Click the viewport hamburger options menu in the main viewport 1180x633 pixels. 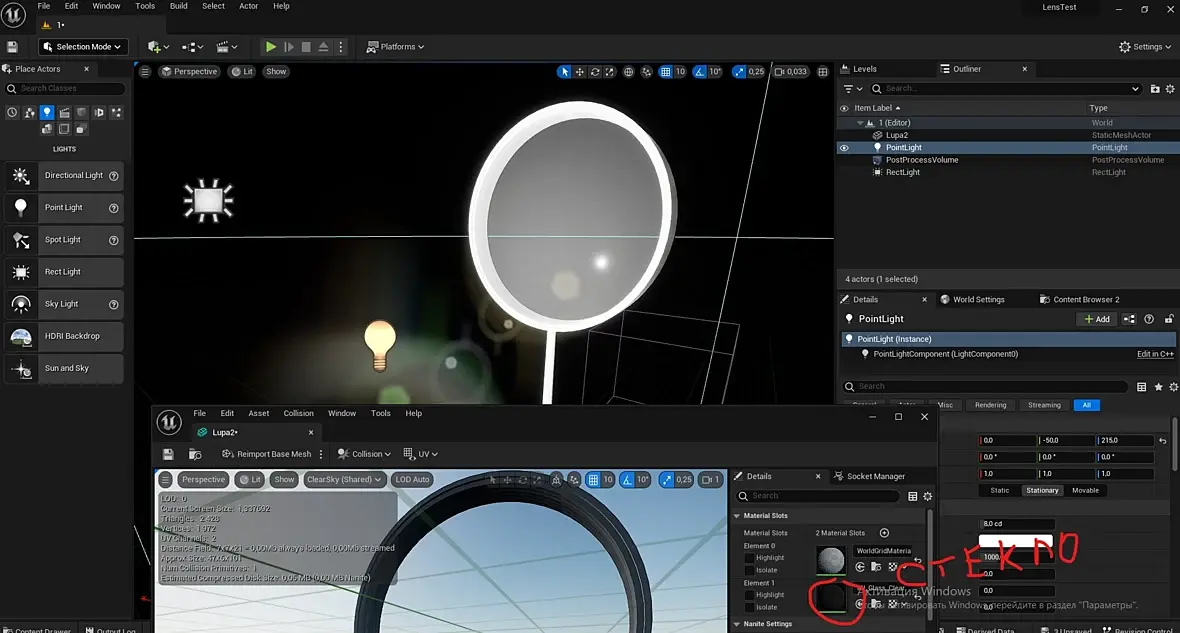(x=145, y=72)
